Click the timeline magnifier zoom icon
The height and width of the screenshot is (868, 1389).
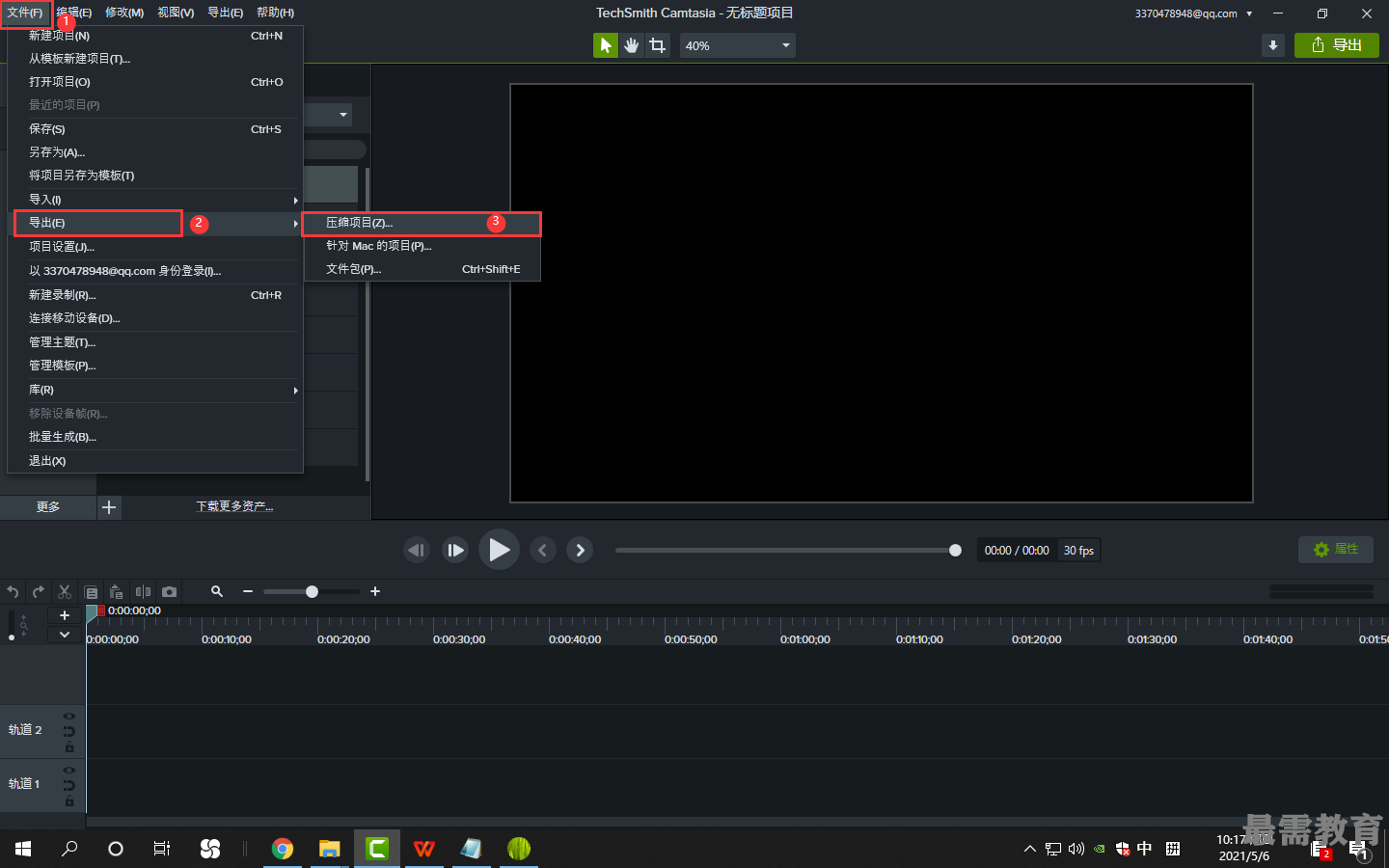click(217, 591)
